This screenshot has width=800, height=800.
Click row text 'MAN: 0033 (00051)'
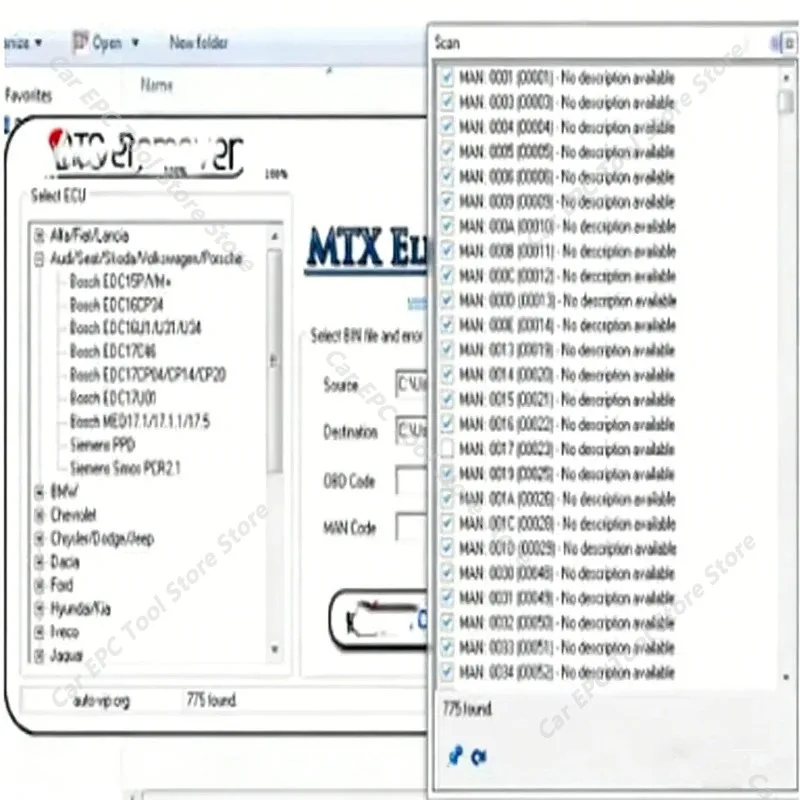click(x=507, y=647)
